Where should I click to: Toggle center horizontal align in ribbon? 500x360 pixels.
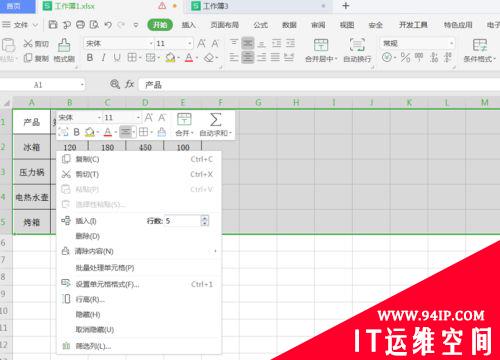coord(248,58)
